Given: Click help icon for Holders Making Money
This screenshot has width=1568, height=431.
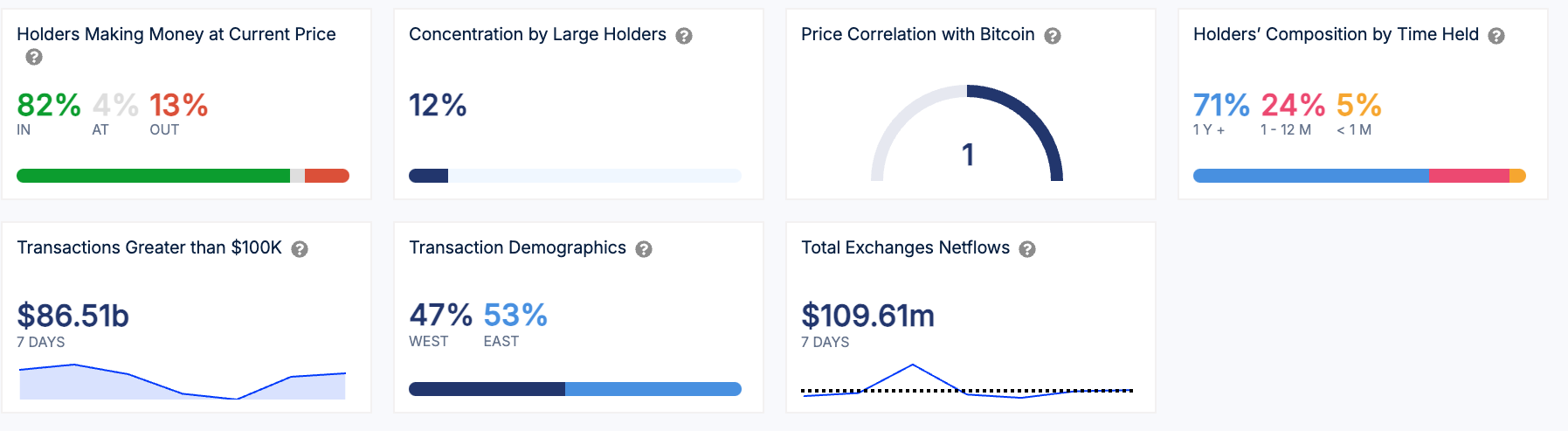Looking at the screenshot, I should (x=34, y=57).
